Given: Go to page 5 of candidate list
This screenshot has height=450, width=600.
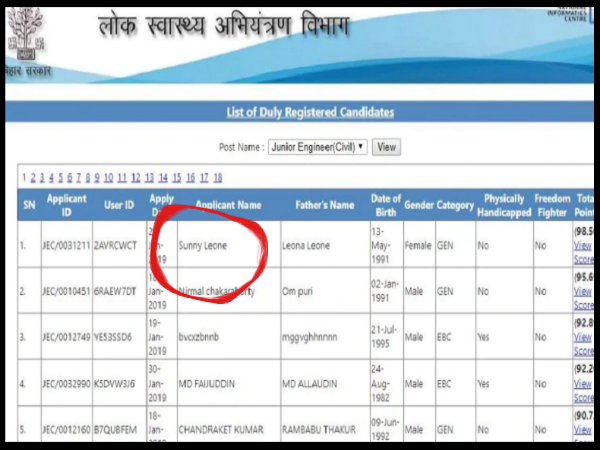Looking at the screenshot, I should pos(60,178).
